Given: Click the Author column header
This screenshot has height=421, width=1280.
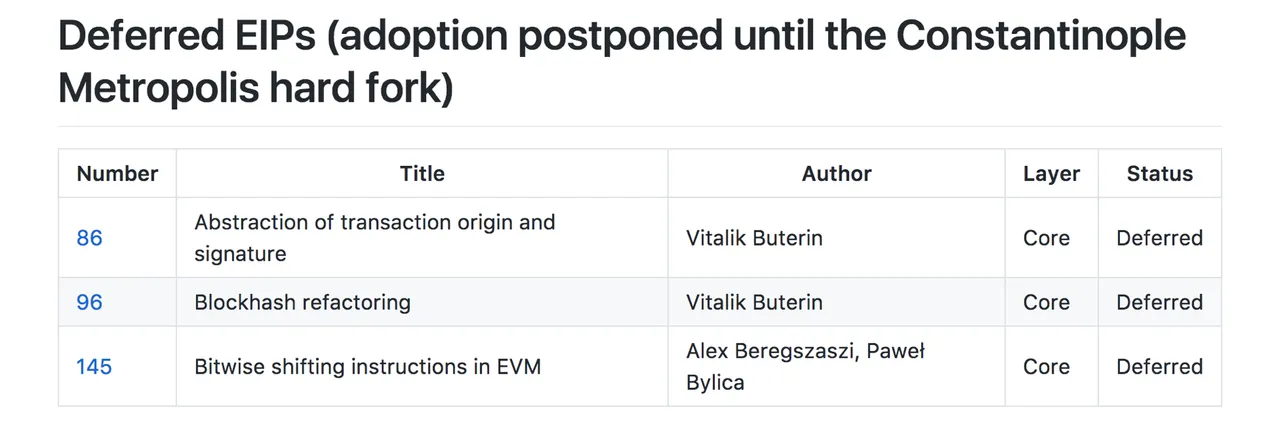Looking at the screenshot, I should (837, 174).
